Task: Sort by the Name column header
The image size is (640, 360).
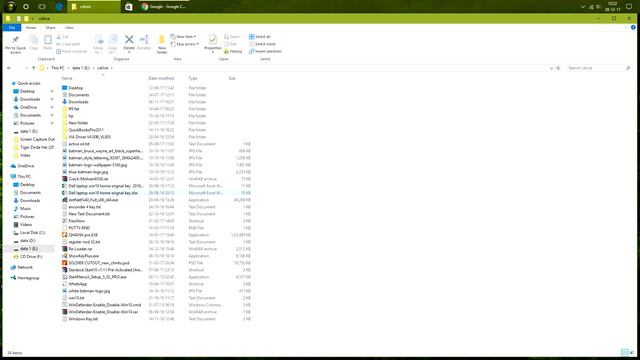Action: click(67, 78)
